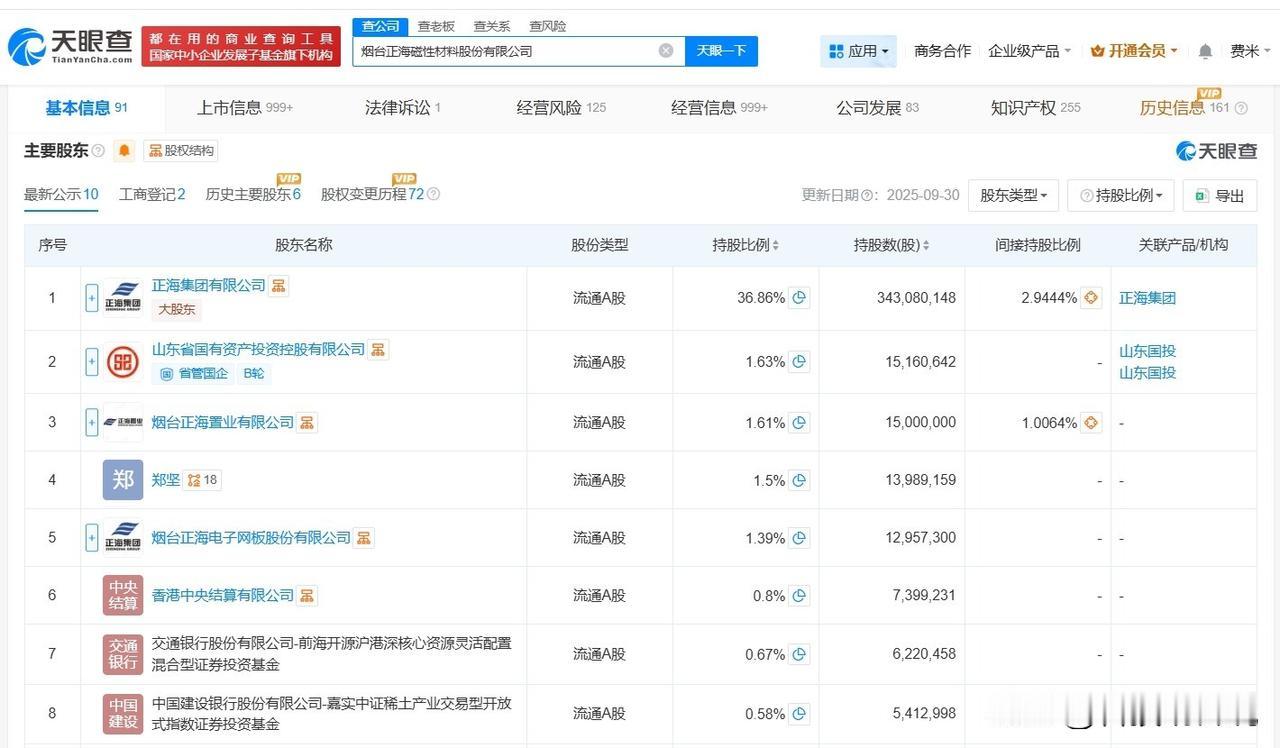Select the 工商登记 sub-tab

pos(151,195)
